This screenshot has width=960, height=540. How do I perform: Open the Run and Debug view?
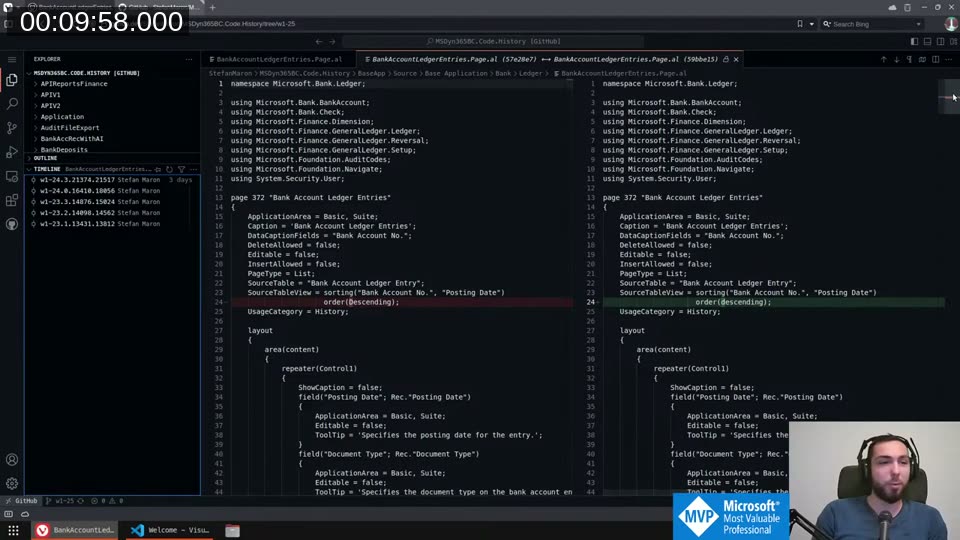(x=12, y=152)
